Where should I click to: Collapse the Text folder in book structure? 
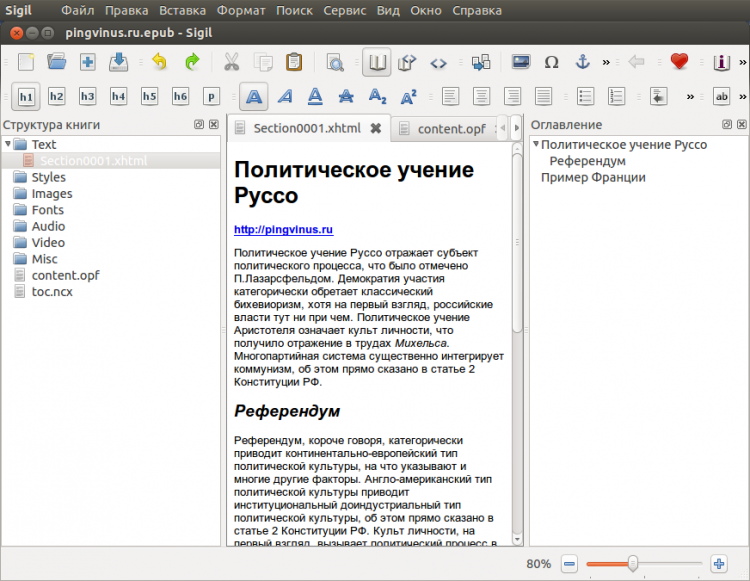[9, 145]
